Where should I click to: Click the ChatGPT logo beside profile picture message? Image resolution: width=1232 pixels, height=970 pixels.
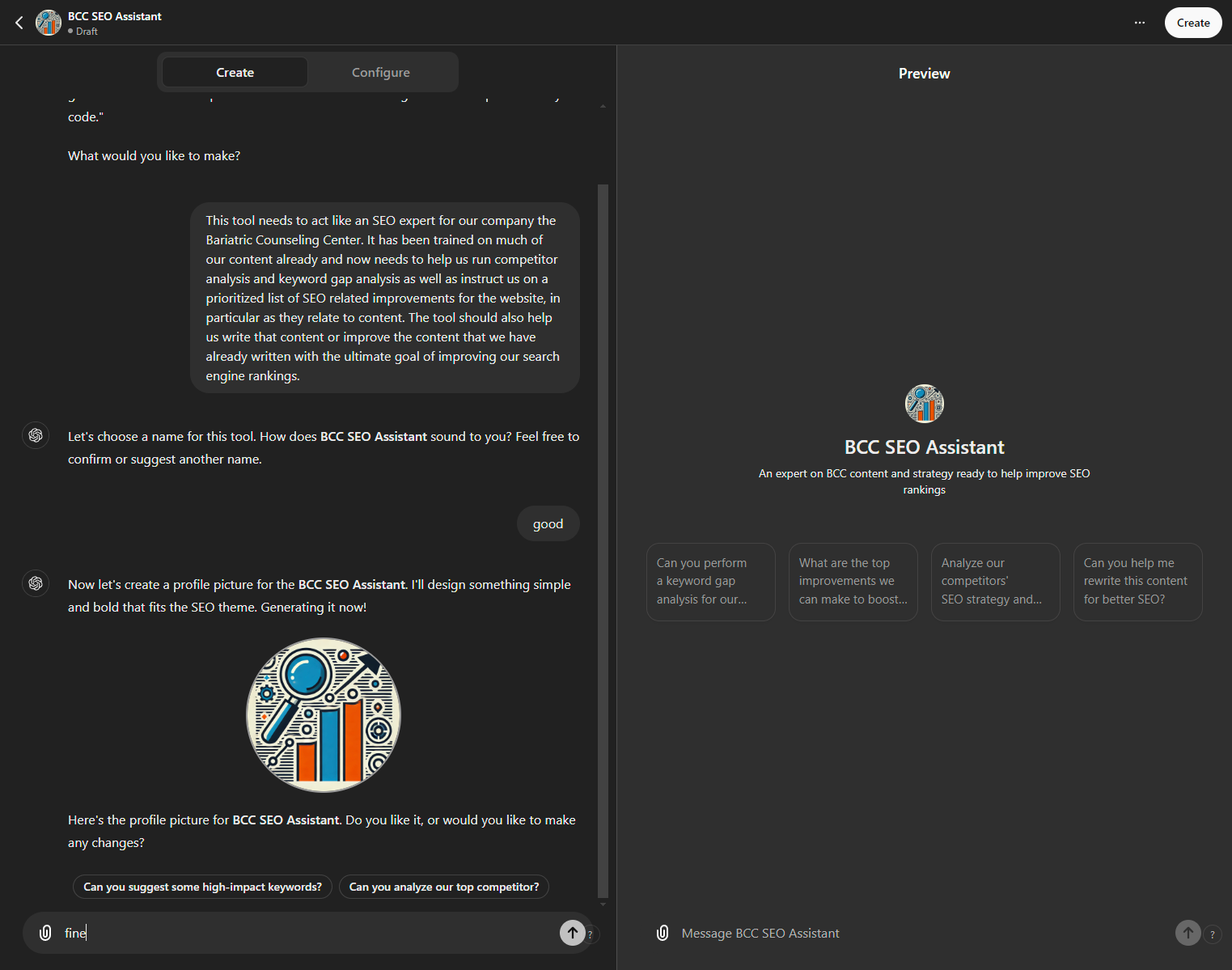[x=36, y=583]
